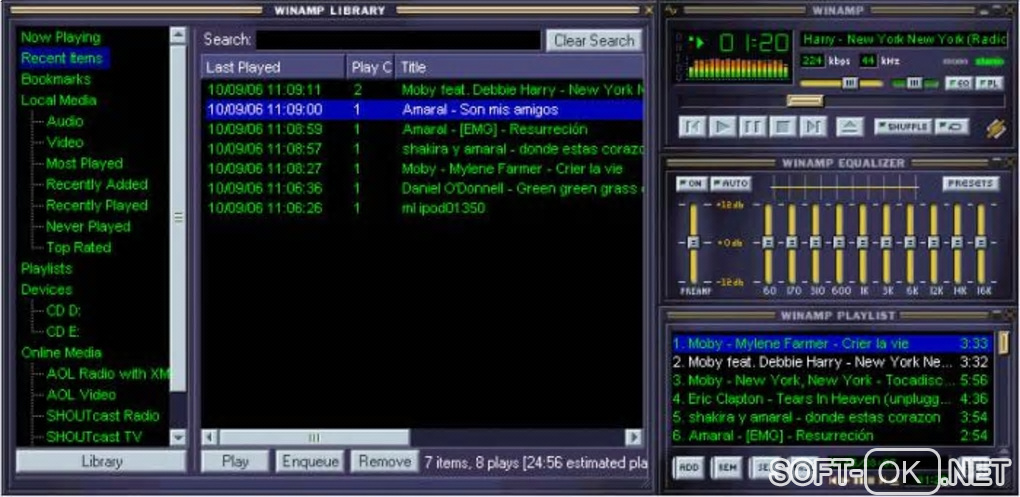Open Winamp main menu icon in title bar
This screenshot has height=497, width=1020.
pos(672,10)
